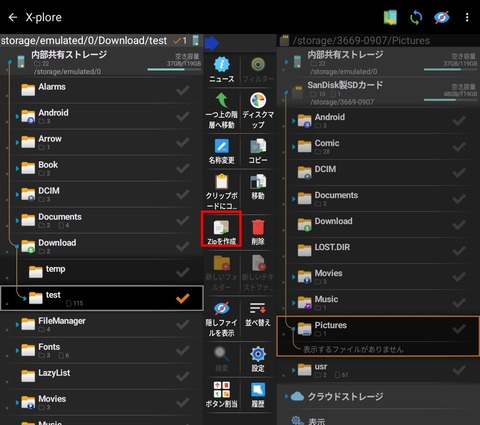Screen dimensions: 480x425
Task: Click the 新しいフォルダー new folder icon
Action: pyautogui.click(x=222, y=273)
